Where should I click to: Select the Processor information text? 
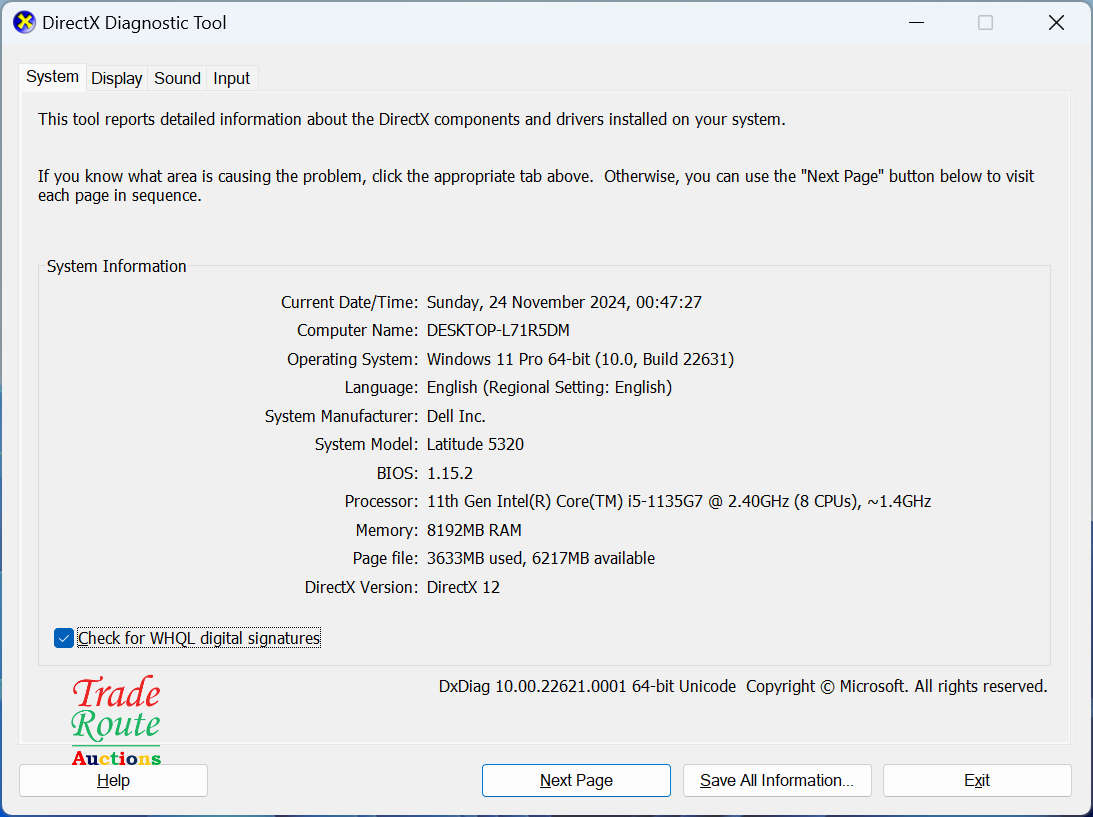pos(678,501)
